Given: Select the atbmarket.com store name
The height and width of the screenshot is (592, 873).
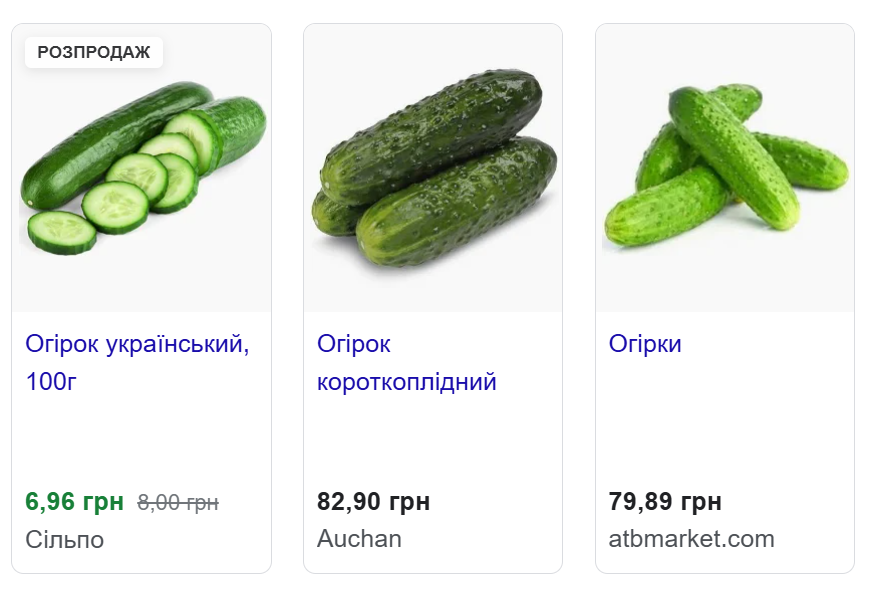Looking at the screenshot, I should [x=691, y=540].
